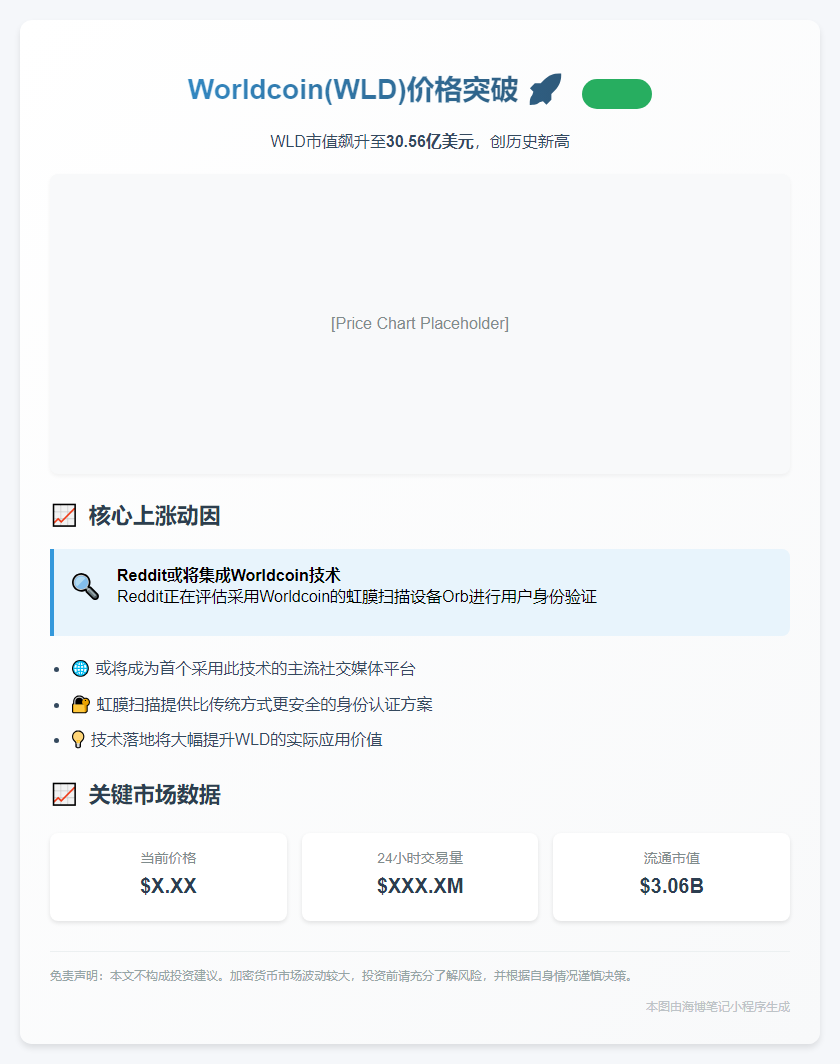Click the lock icon in second bullet

coord(81,705)
